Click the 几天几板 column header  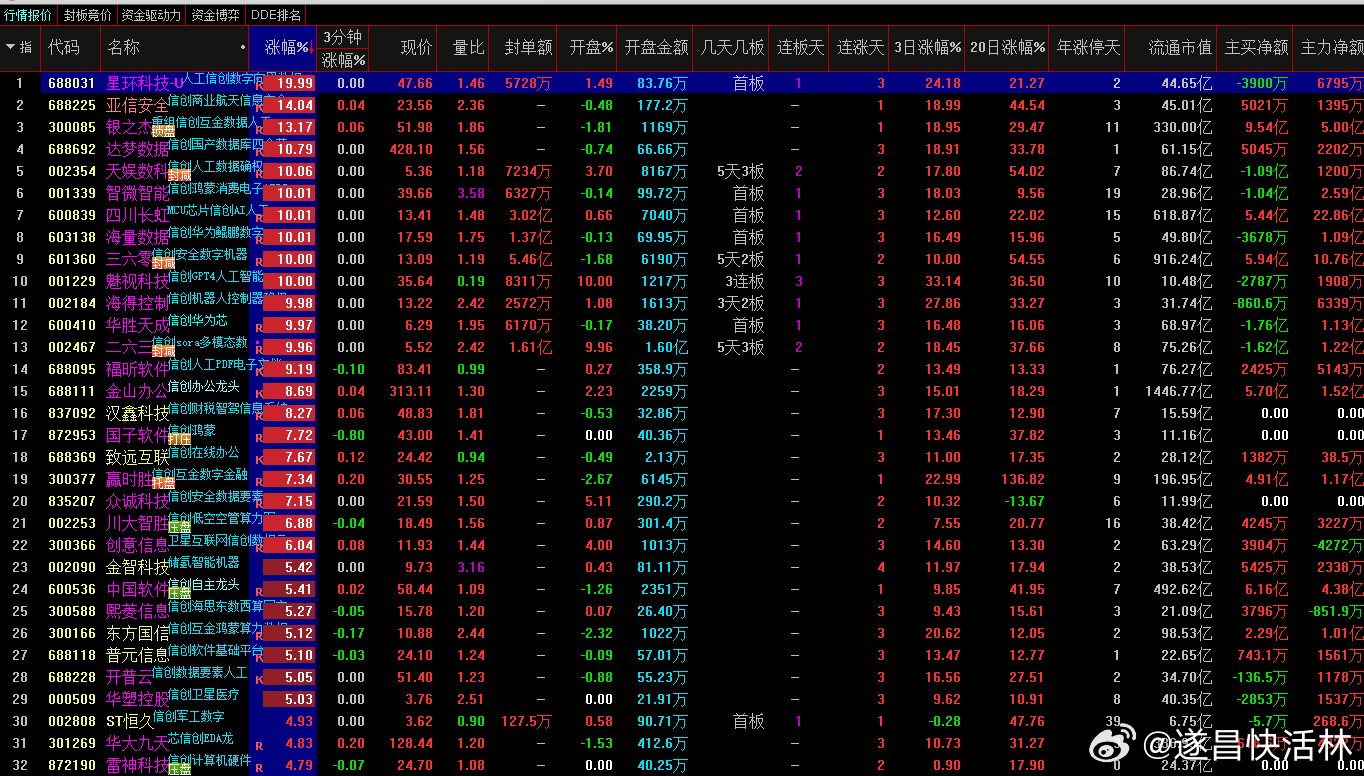click(733, 47)
